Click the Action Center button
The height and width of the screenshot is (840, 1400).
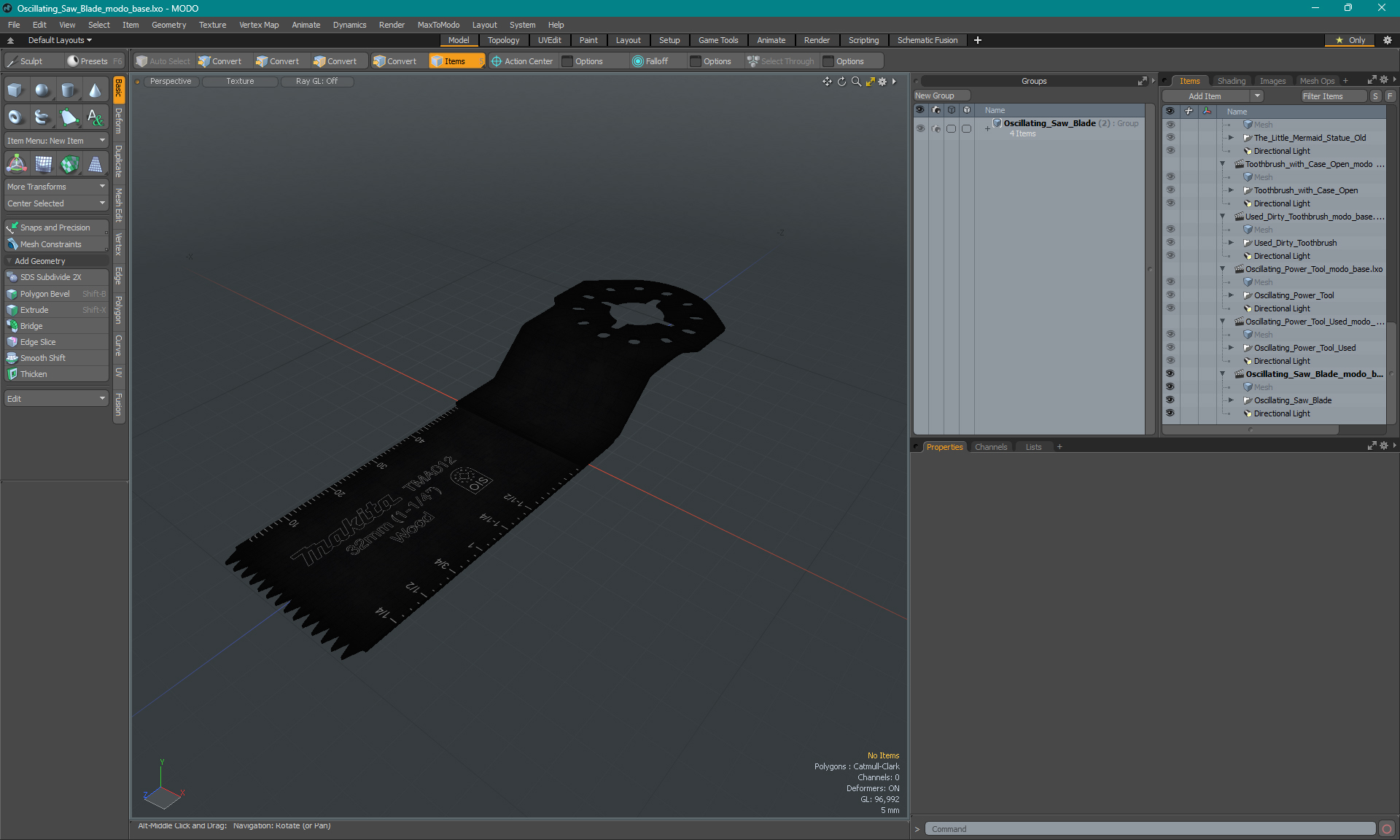click(522, 61)
